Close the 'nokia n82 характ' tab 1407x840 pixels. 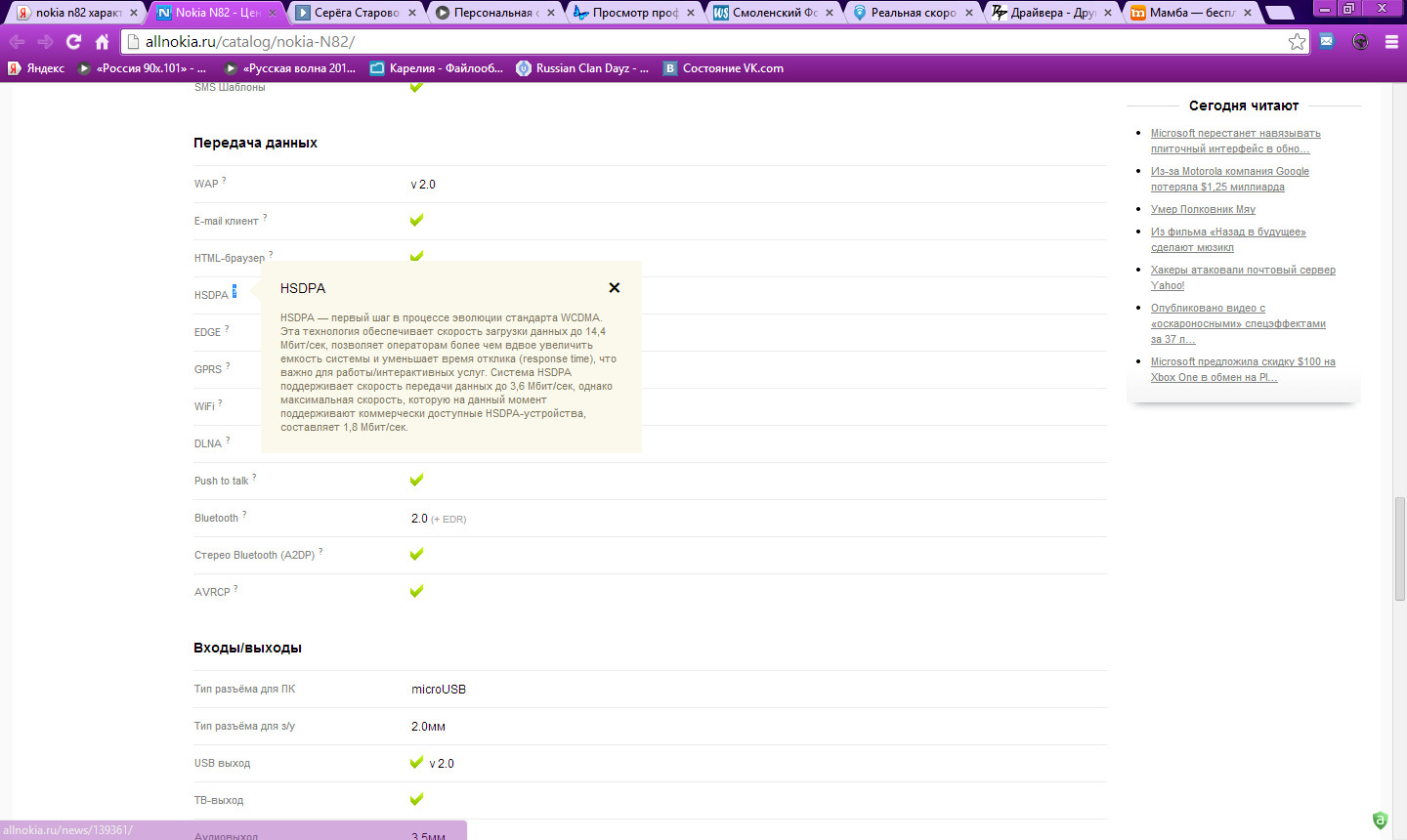pos(134,13)
